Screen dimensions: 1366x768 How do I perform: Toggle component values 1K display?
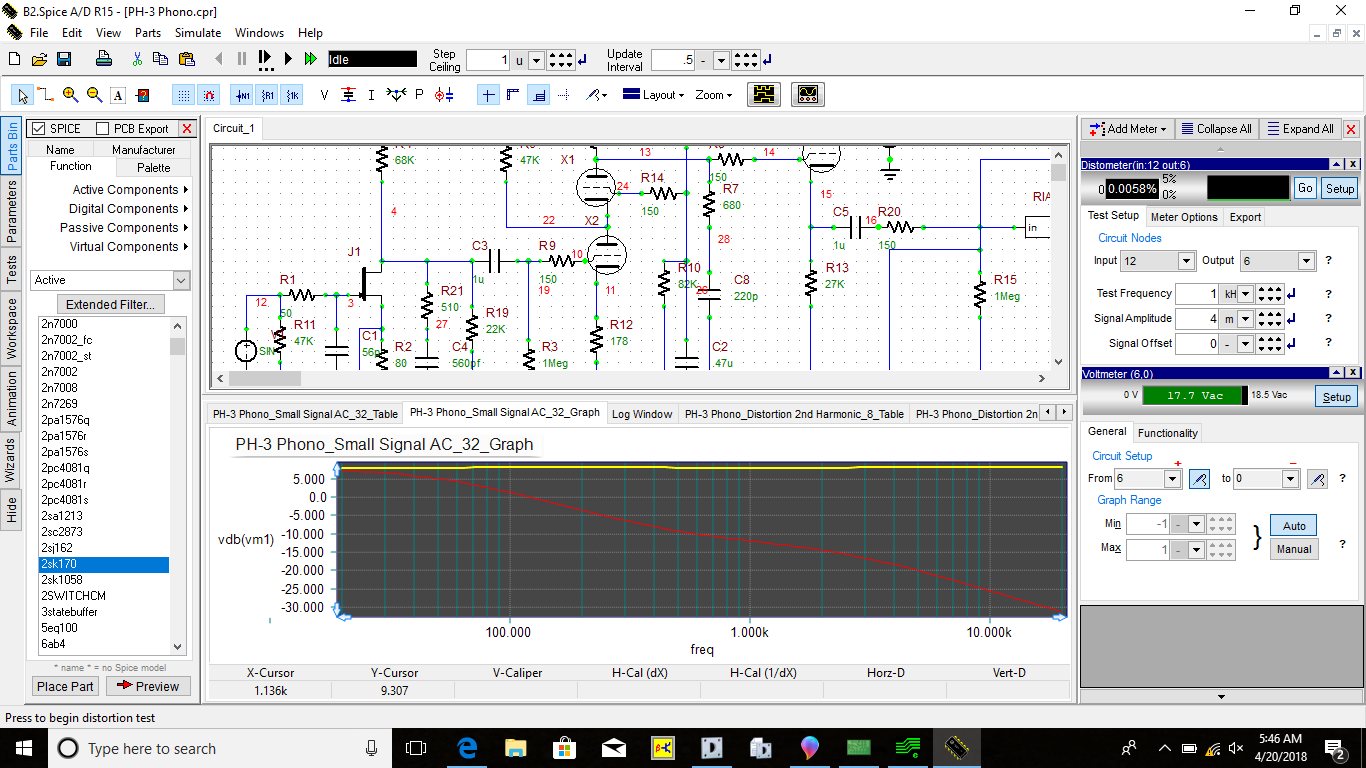[291, 95]
